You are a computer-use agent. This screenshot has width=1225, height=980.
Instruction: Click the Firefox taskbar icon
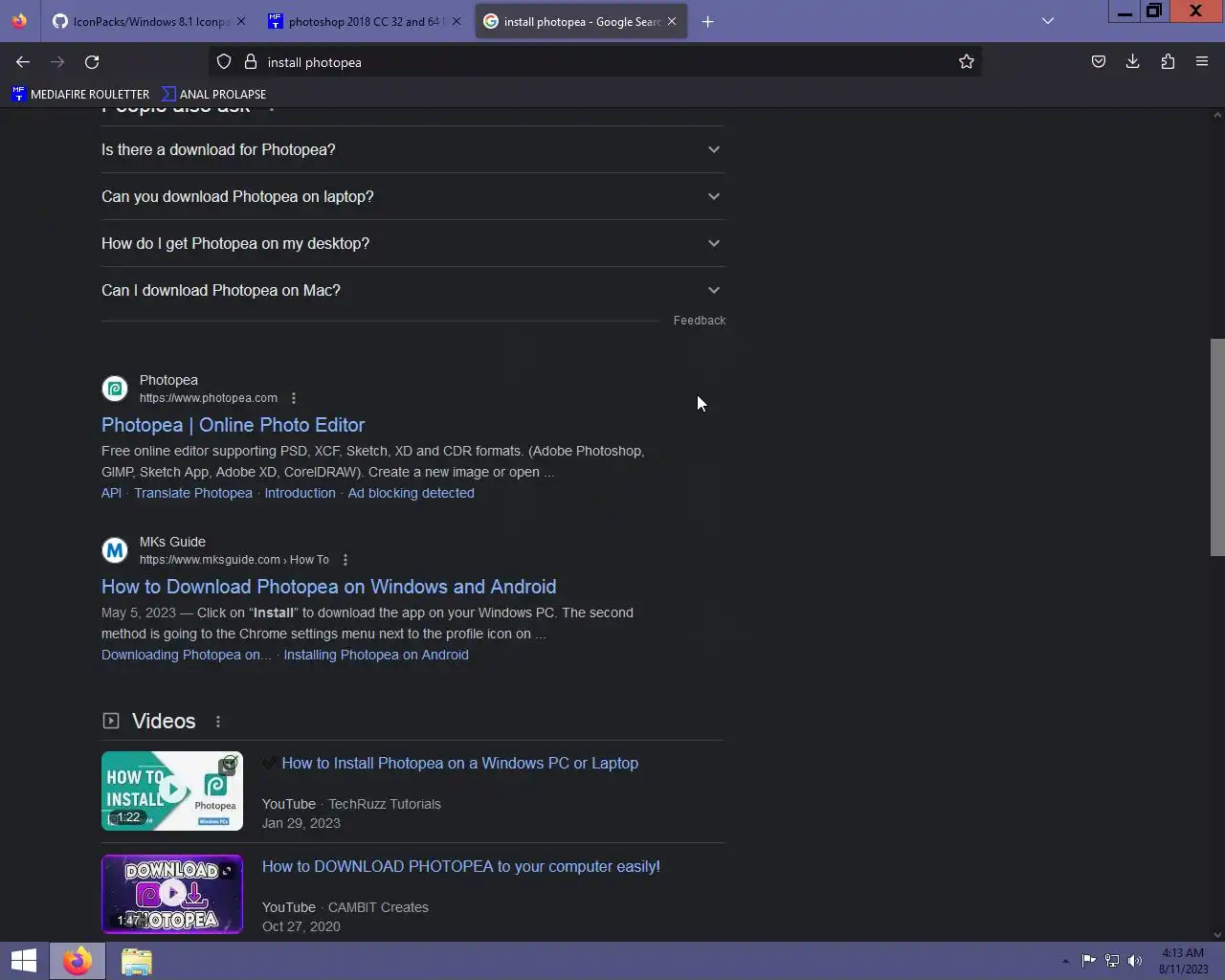(78, 961)
